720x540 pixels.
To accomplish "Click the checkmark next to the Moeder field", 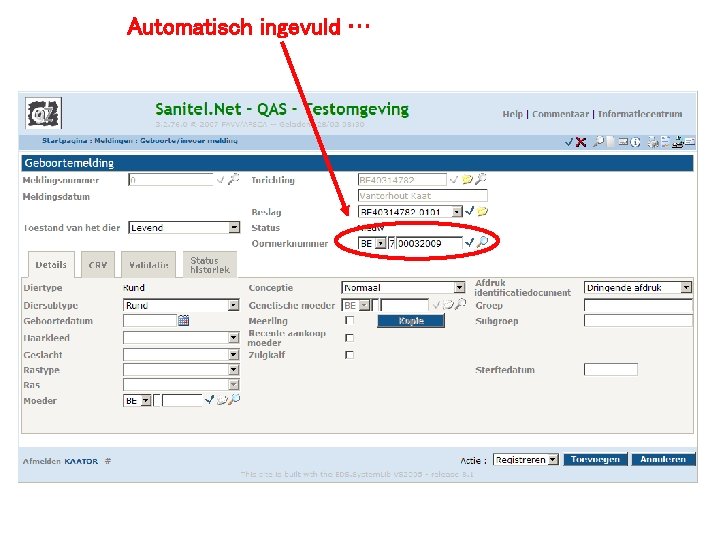I will point(209,399).
